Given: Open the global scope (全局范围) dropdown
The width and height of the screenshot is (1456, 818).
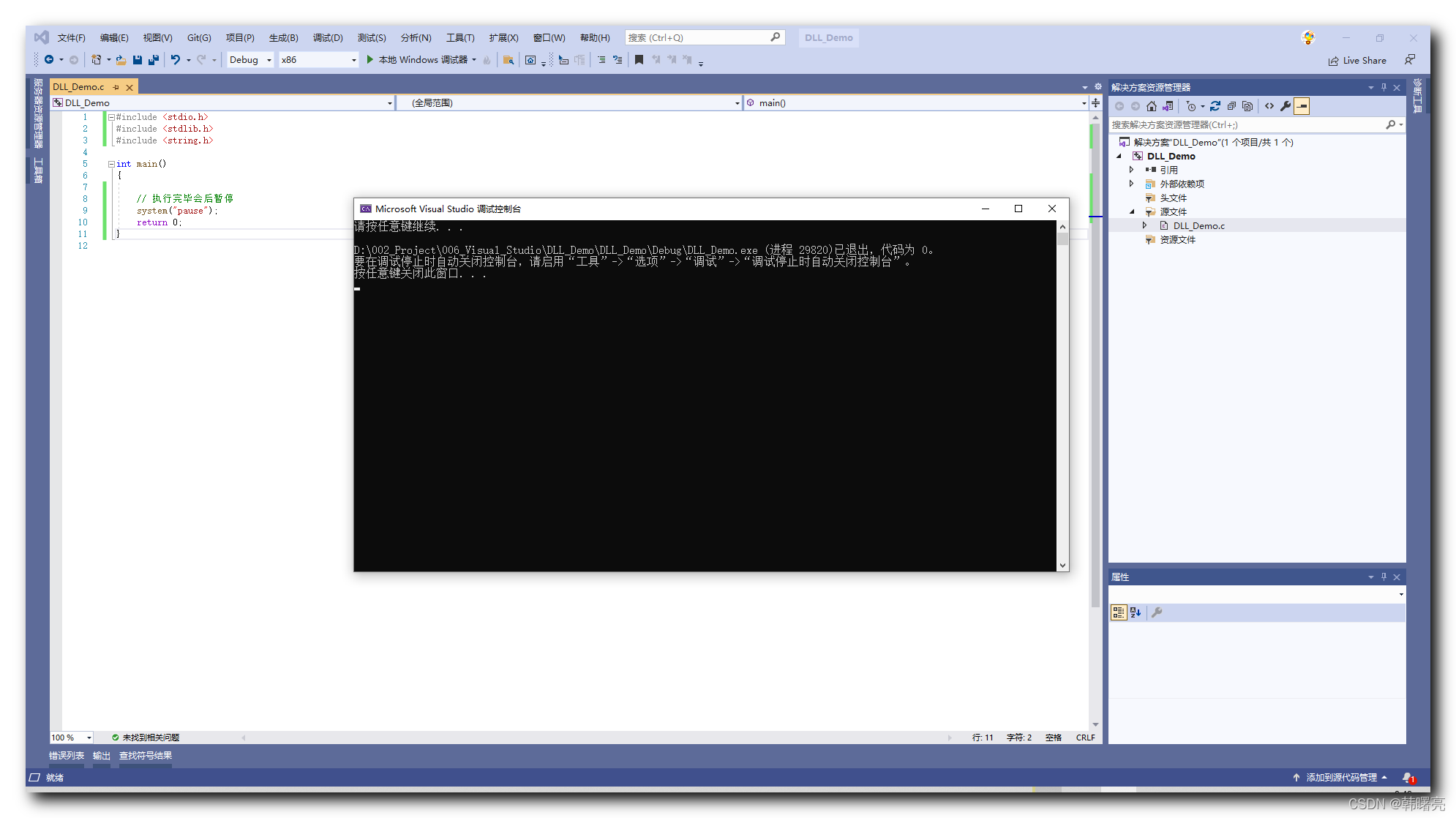Looking at the screenshot, I should click(737, 103).
